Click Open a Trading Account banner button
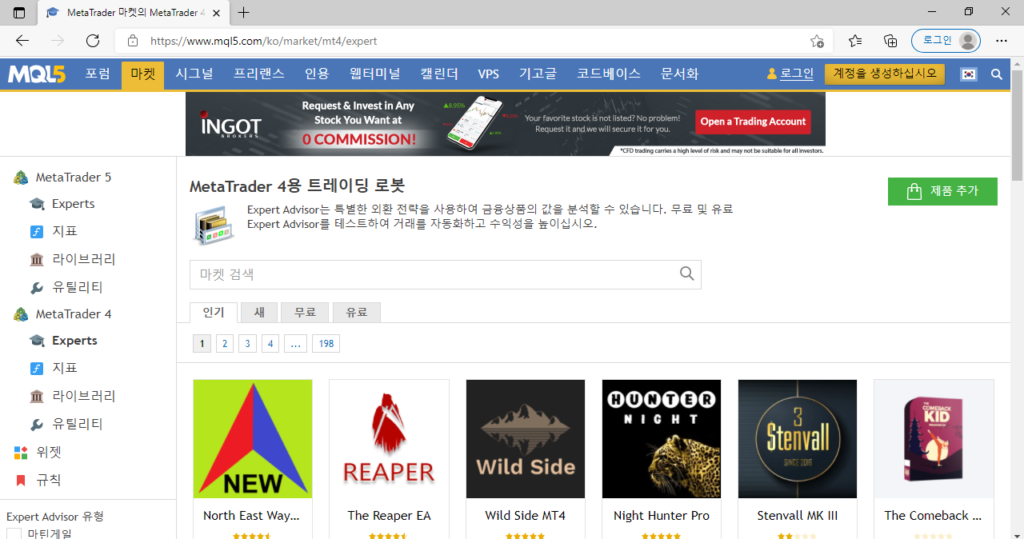 pyautogui.click(x=753, y=122)
